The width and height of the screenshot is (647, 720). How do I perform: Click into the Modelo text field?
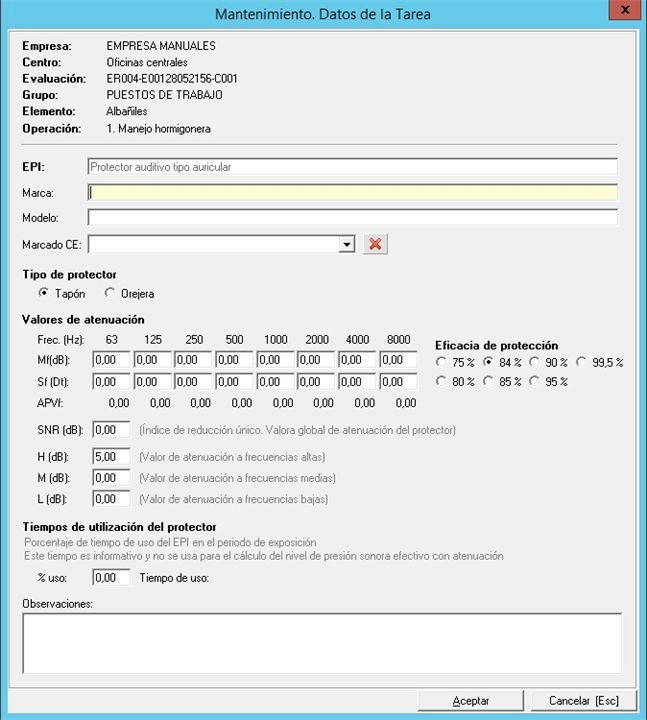[352, 218]
